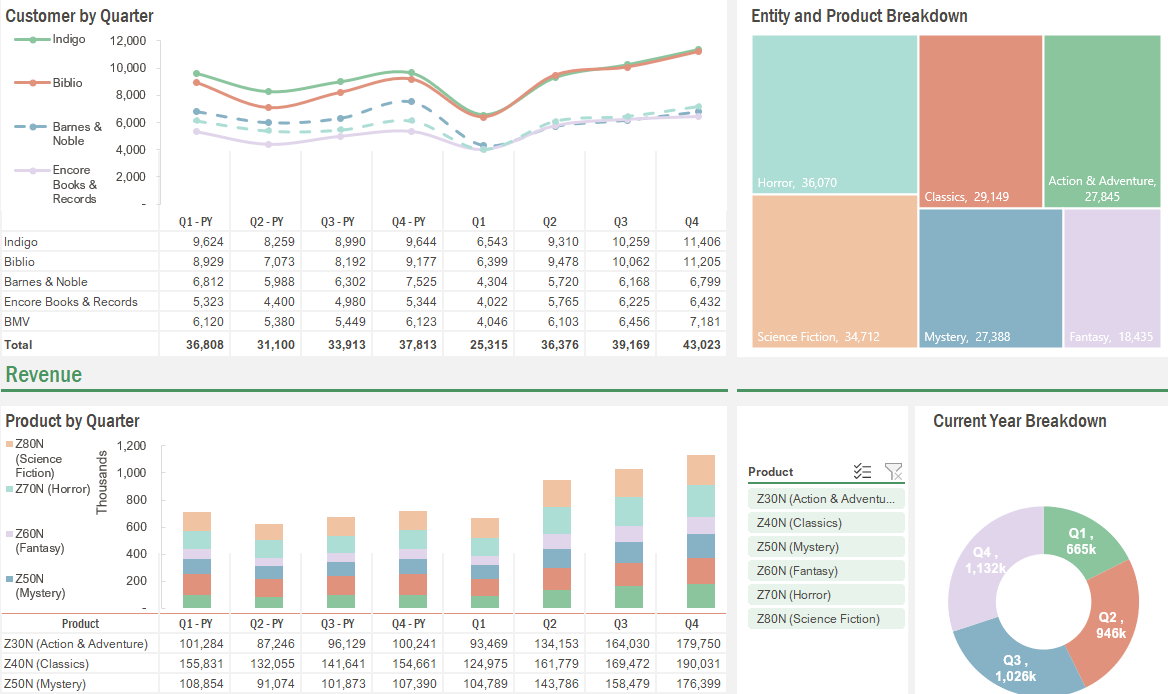The image size is (1168, 694).
Task: Toggle the Z30N (Action & Adventure) slicer item
Action: click(826, 497)
